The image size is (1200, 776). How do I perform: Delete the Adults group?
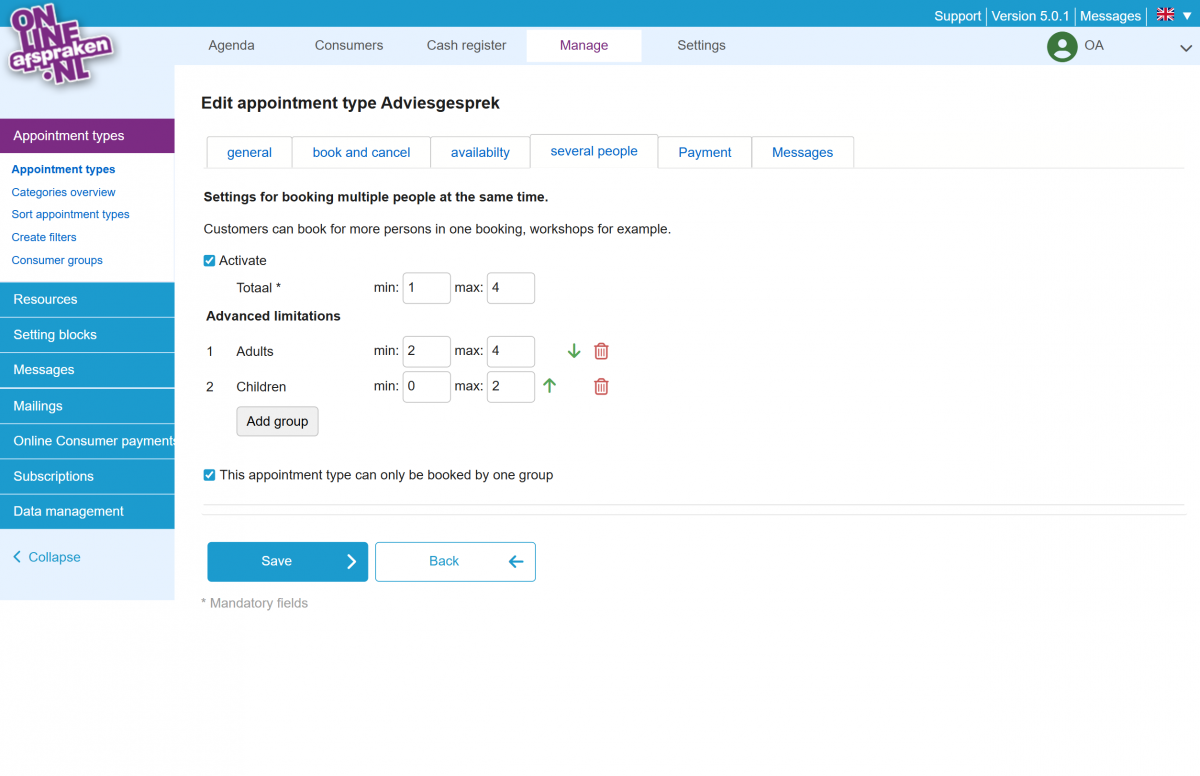tap(601, 351)
